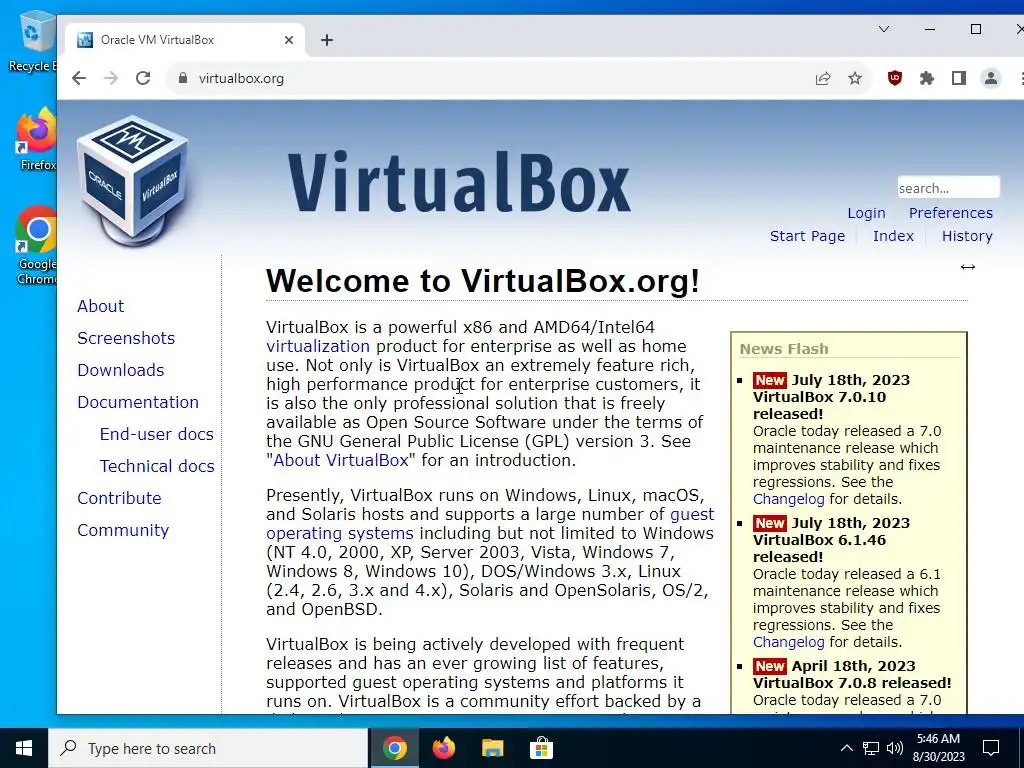Open File Explorer from the taskbar
1024x768 pixels.
(x=492, y=748)
